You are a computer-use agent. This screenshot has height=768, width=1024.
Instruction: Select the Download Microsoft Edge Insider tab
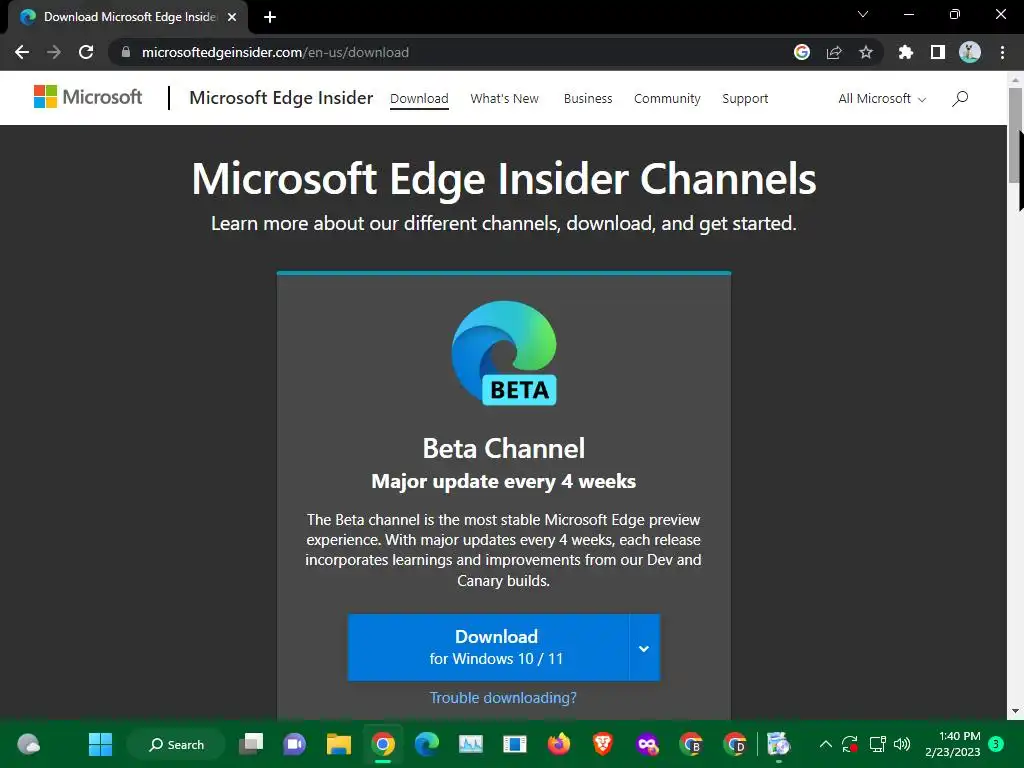point(129,17)
